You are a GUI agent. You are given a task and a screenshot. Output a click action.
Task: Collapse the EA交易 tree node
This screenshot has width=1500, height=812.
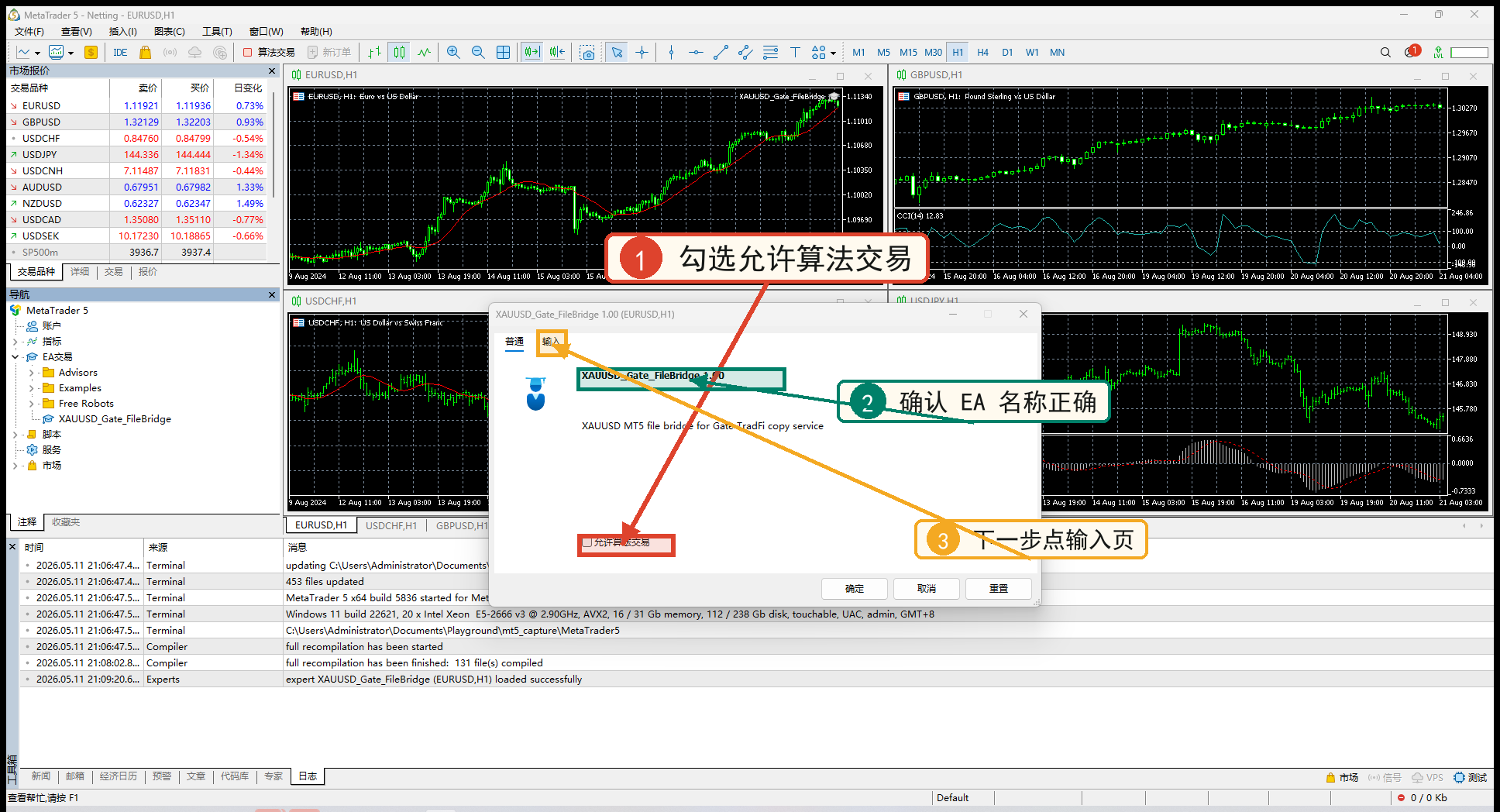pos(15,357)
